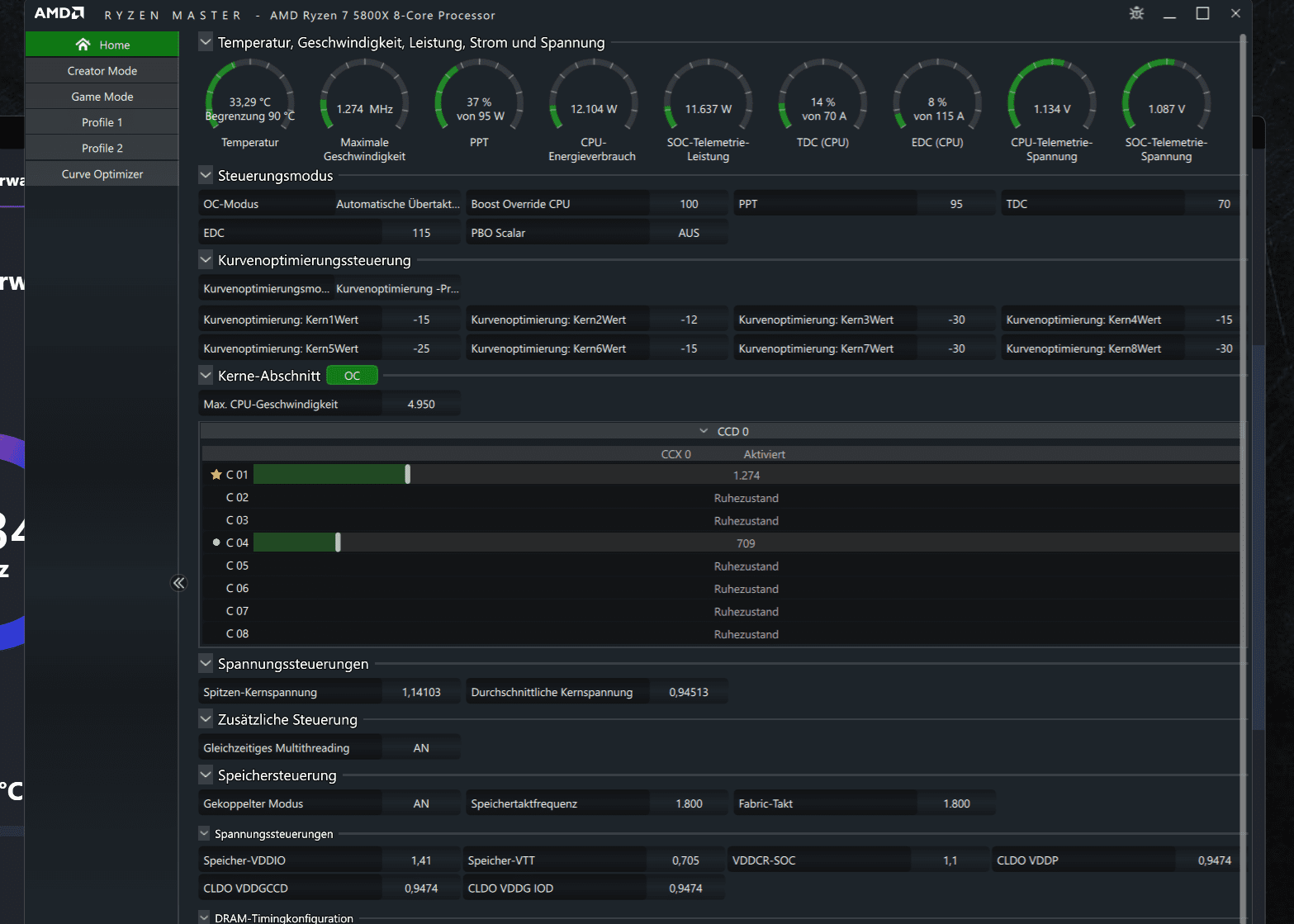Click Durchschnittliche Kernspannung value 0,94513
Screen dimensions: 1294x924
tap(689, 692)
